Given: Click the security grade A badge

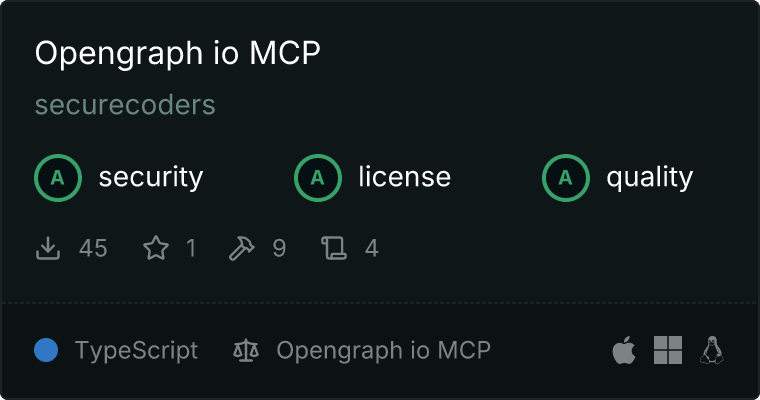Looking at the screenshot, I should coord(58,178).
